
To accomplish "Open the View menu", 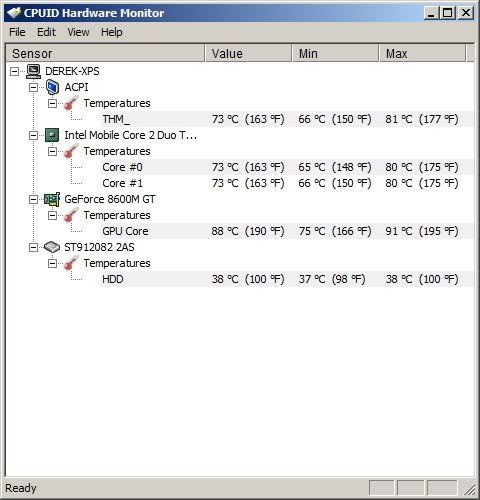I will [x=78, y=32].
